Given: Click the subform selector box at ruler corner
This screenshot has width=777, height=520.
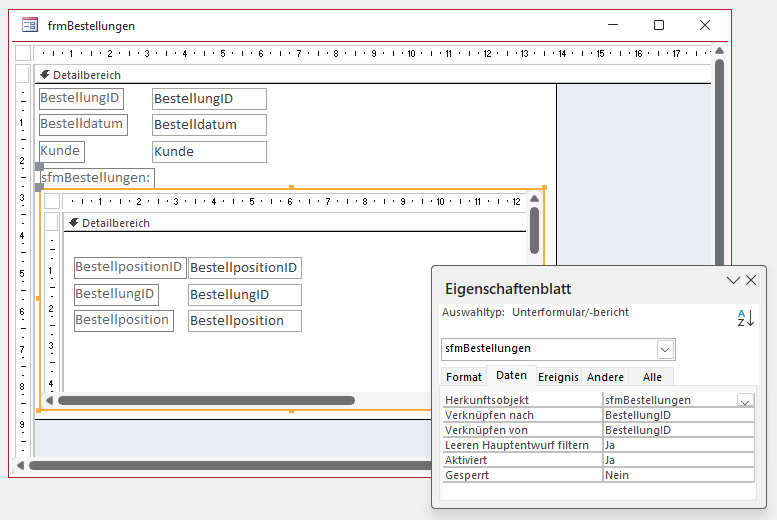Looking at the screenshot, I should point(52,201).
